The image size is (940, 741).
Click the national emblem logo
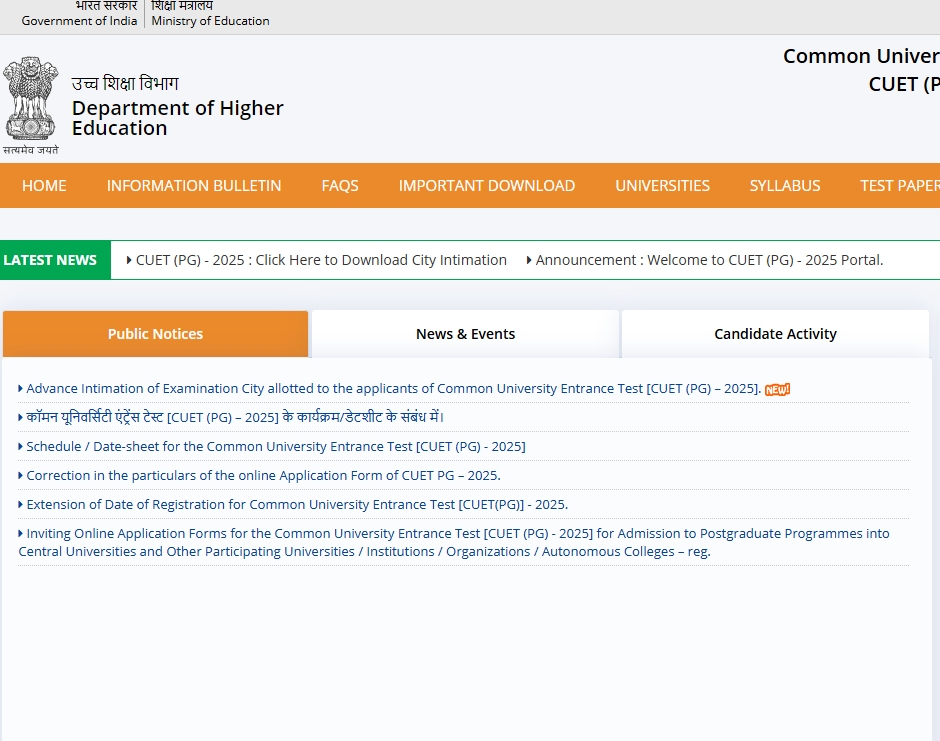click(31, 106)
